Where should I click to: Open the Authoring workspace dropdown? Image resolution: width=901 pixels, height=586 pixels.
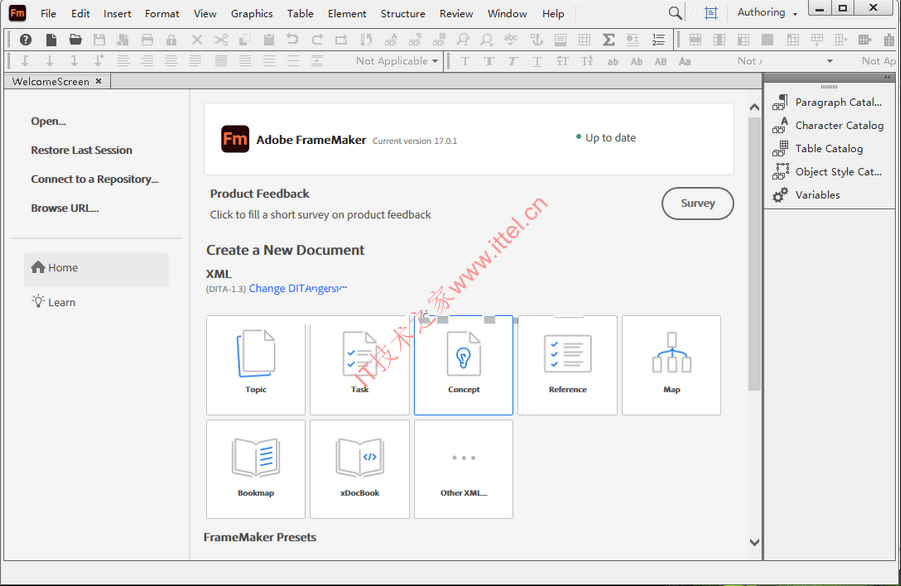click(767, 12)
